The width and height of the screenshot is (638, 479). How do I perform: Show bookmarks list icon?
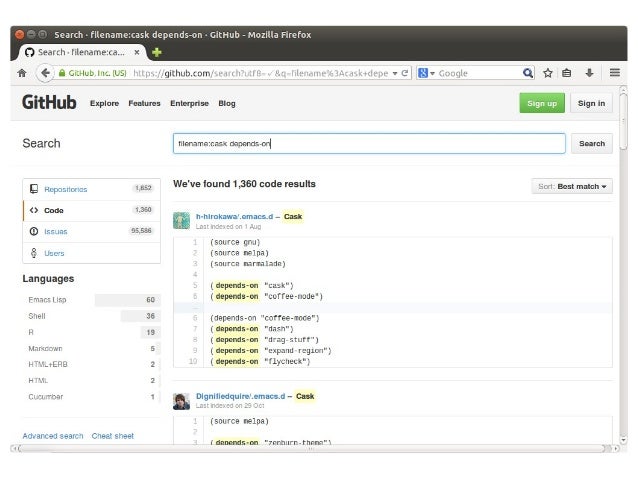pos(566,73)
